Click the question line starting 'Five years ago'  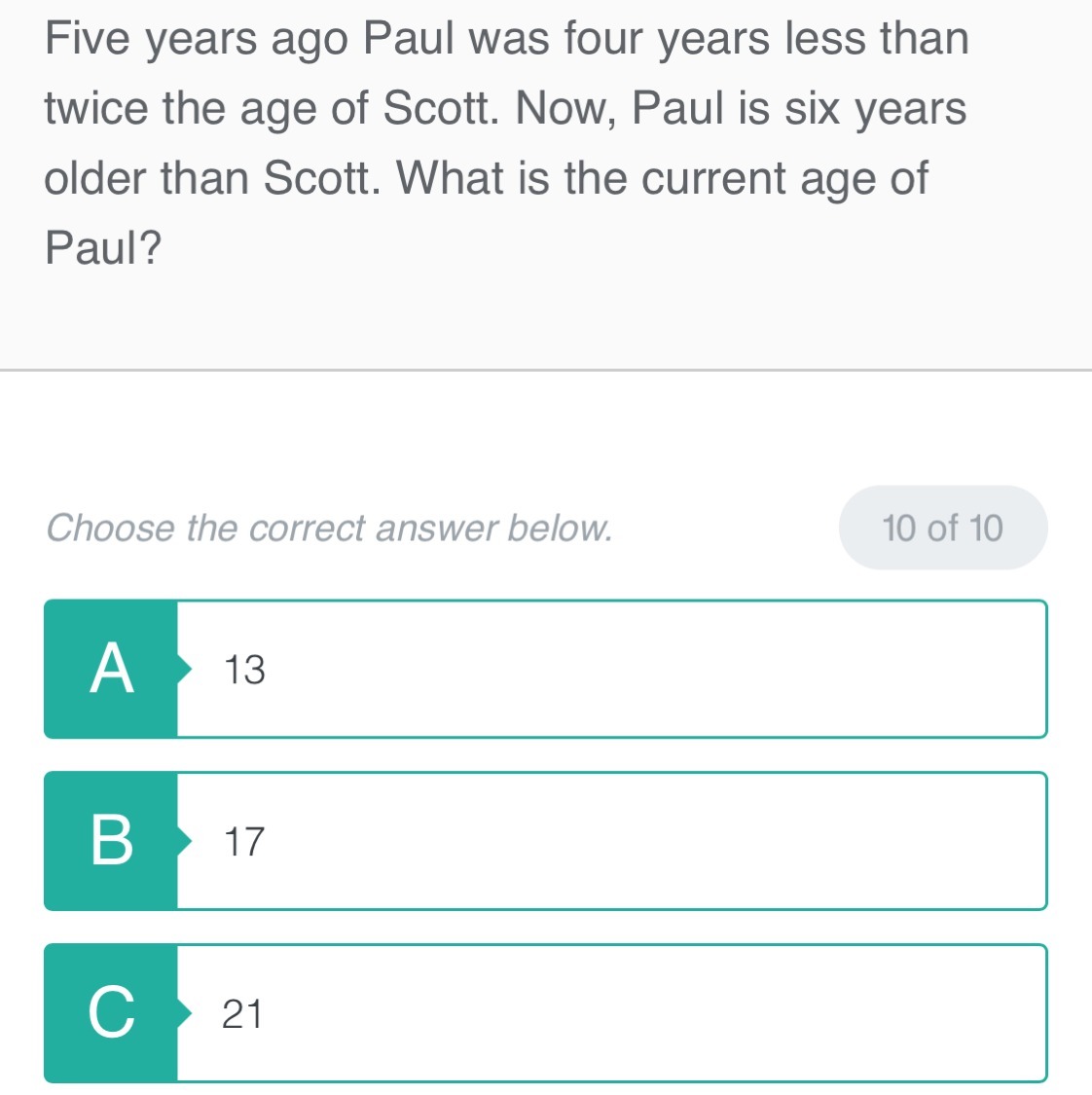(506, 39)
